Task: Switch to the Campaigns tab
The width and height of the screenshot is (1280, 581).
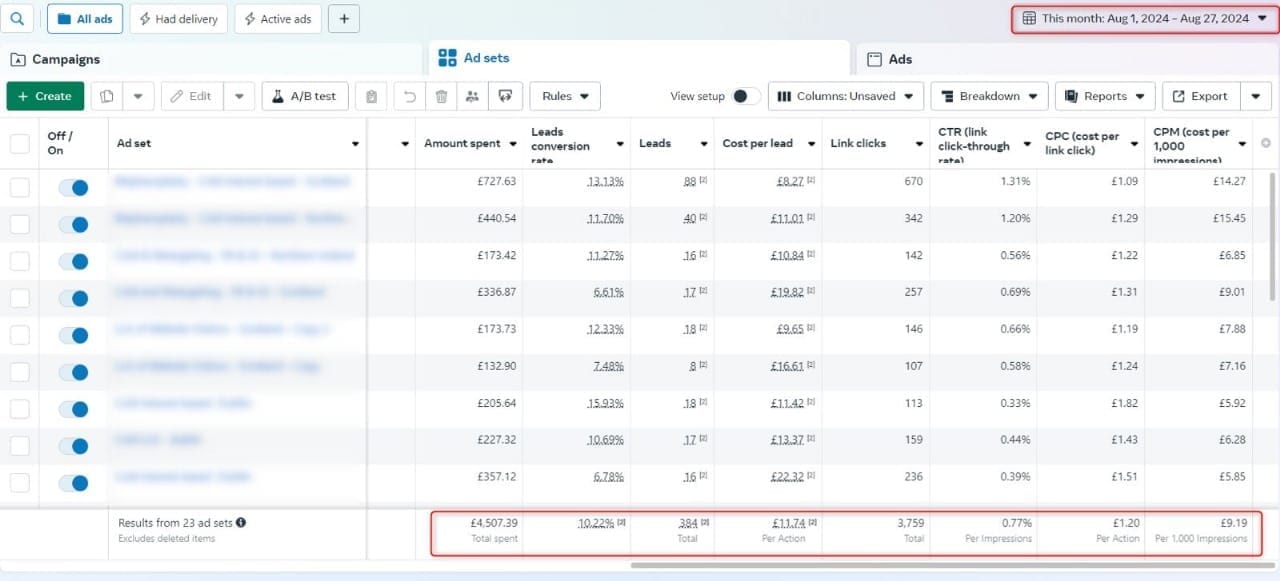Action: [66, 59]
